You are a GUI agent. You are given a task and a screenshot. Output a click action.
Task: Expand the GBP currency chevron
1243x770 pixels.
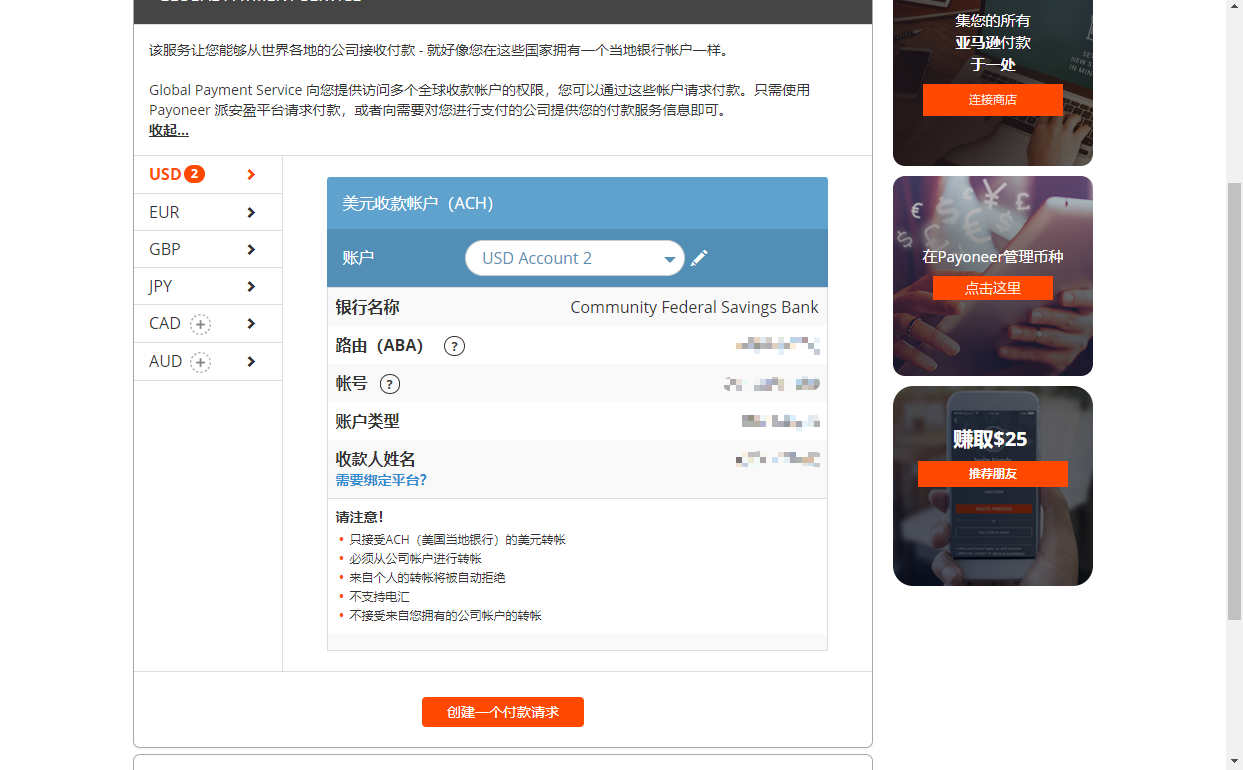tap(251, 249)
